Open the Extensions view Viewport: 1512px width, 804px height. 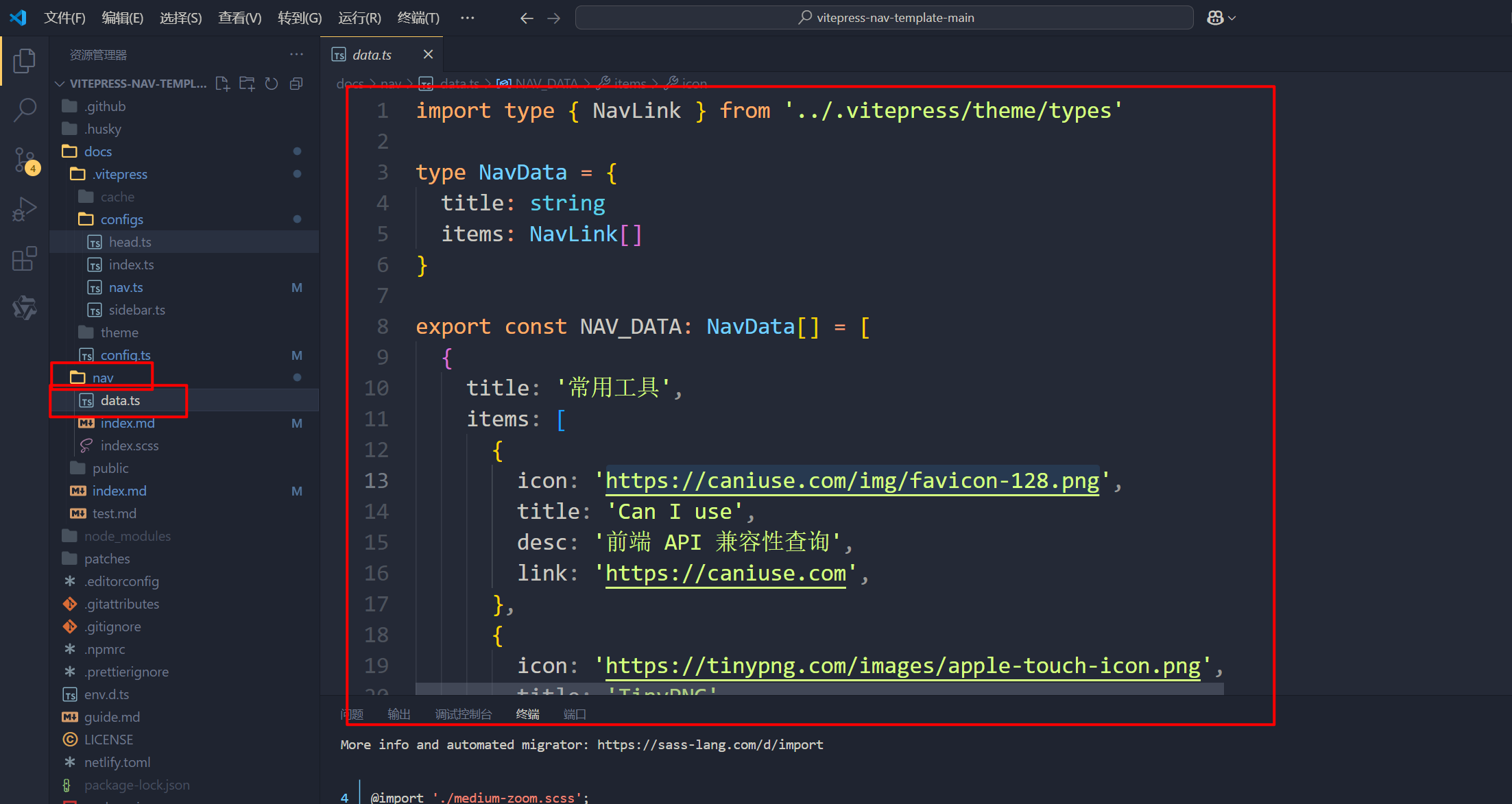[25, 258]
